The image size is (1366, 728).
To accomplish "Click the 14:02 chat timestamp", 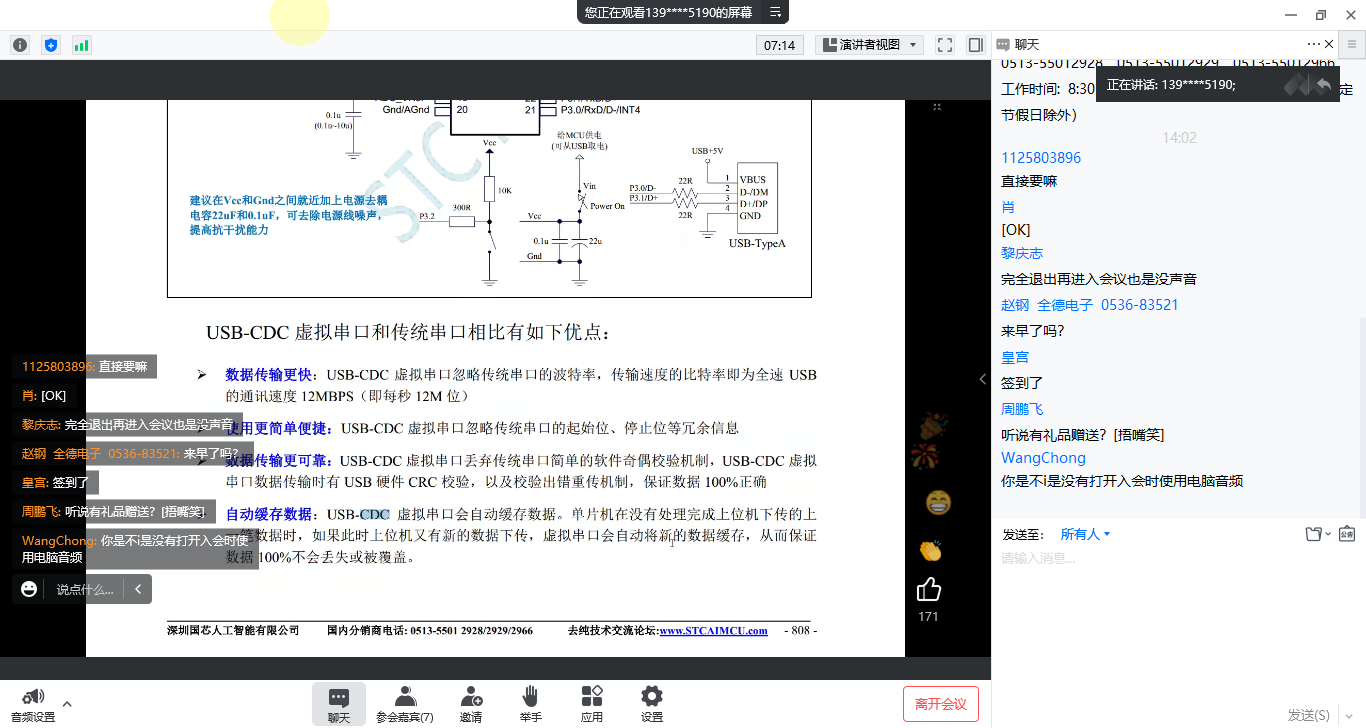I will point(1179,138).
